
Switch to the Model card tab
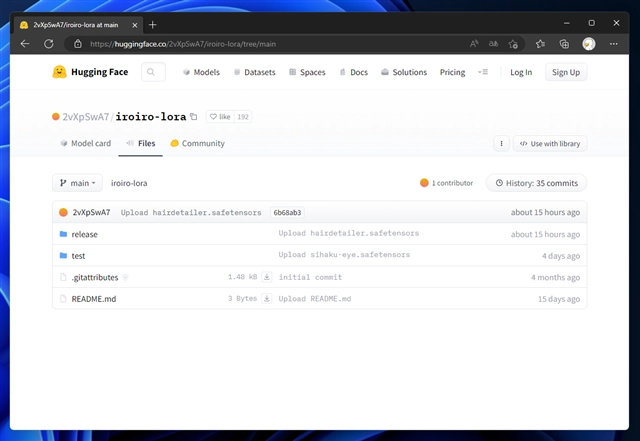[85, 143]
